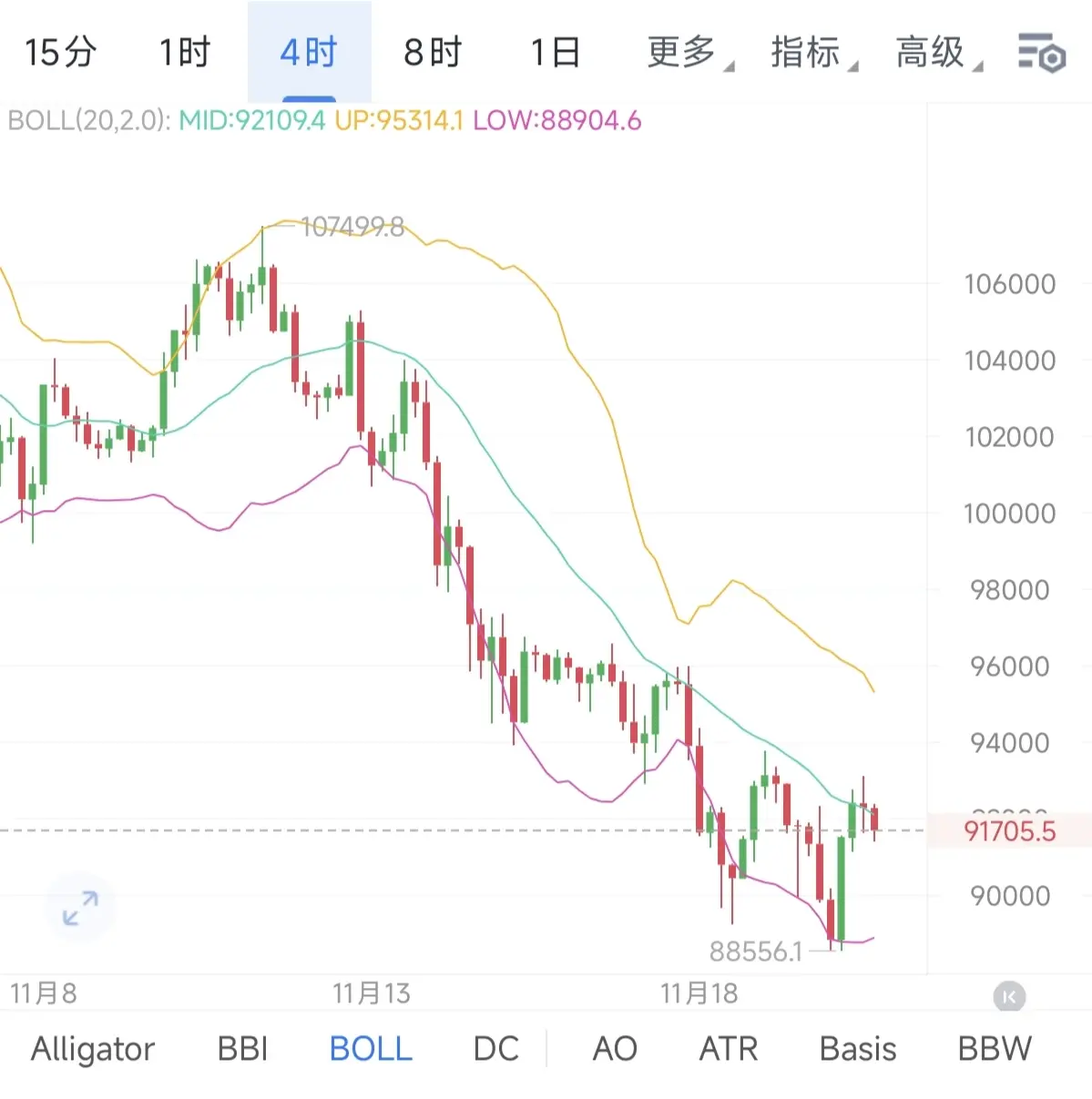Click the 104000 price axis label

coord(1010,361)
